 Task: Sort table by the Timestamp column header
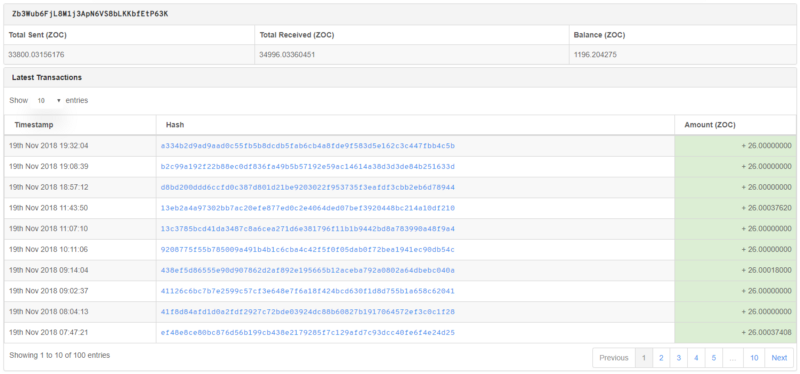click(x=80, y=125)
